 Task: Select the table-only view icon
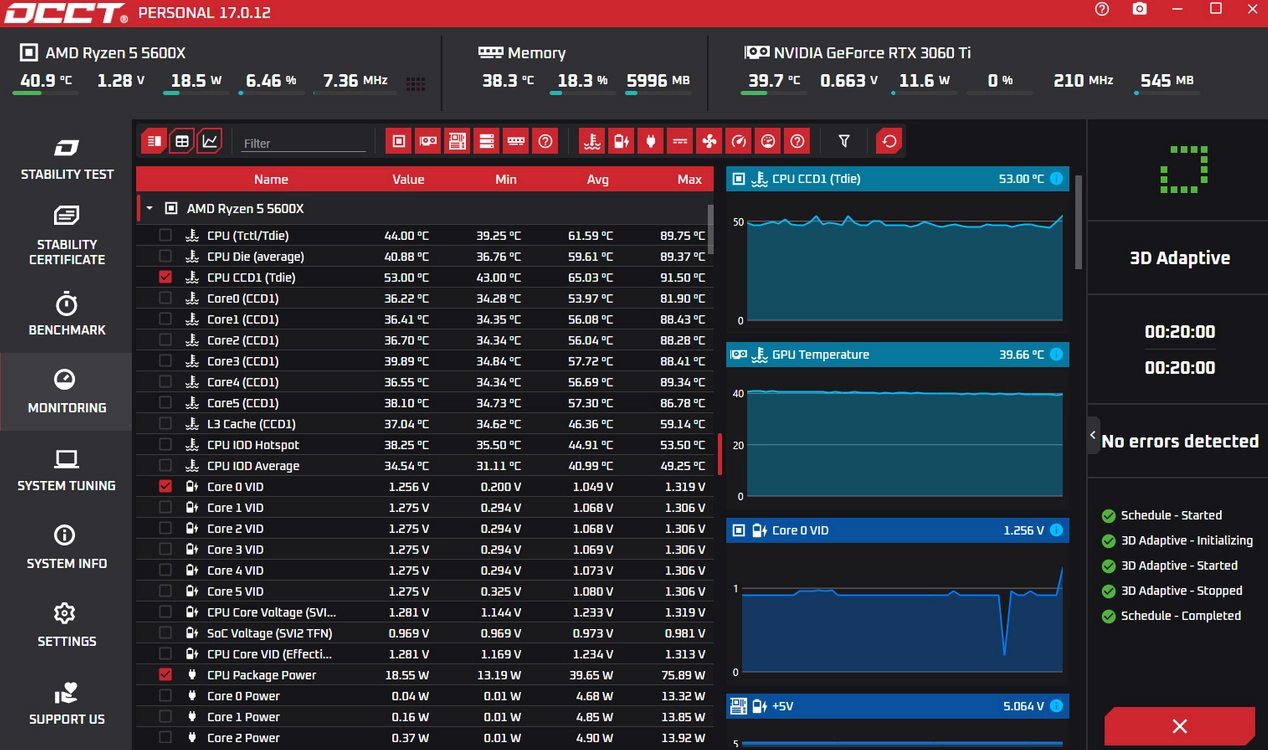click(x=182, y=142)
